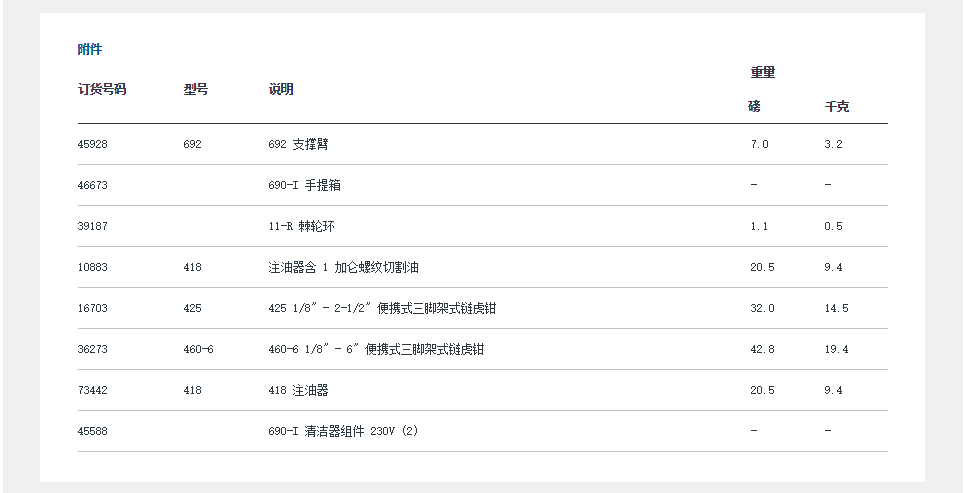The width and height of the screenshot is (965, 493).
Task: Click order number 39187
Action: [x=92, y=226]
